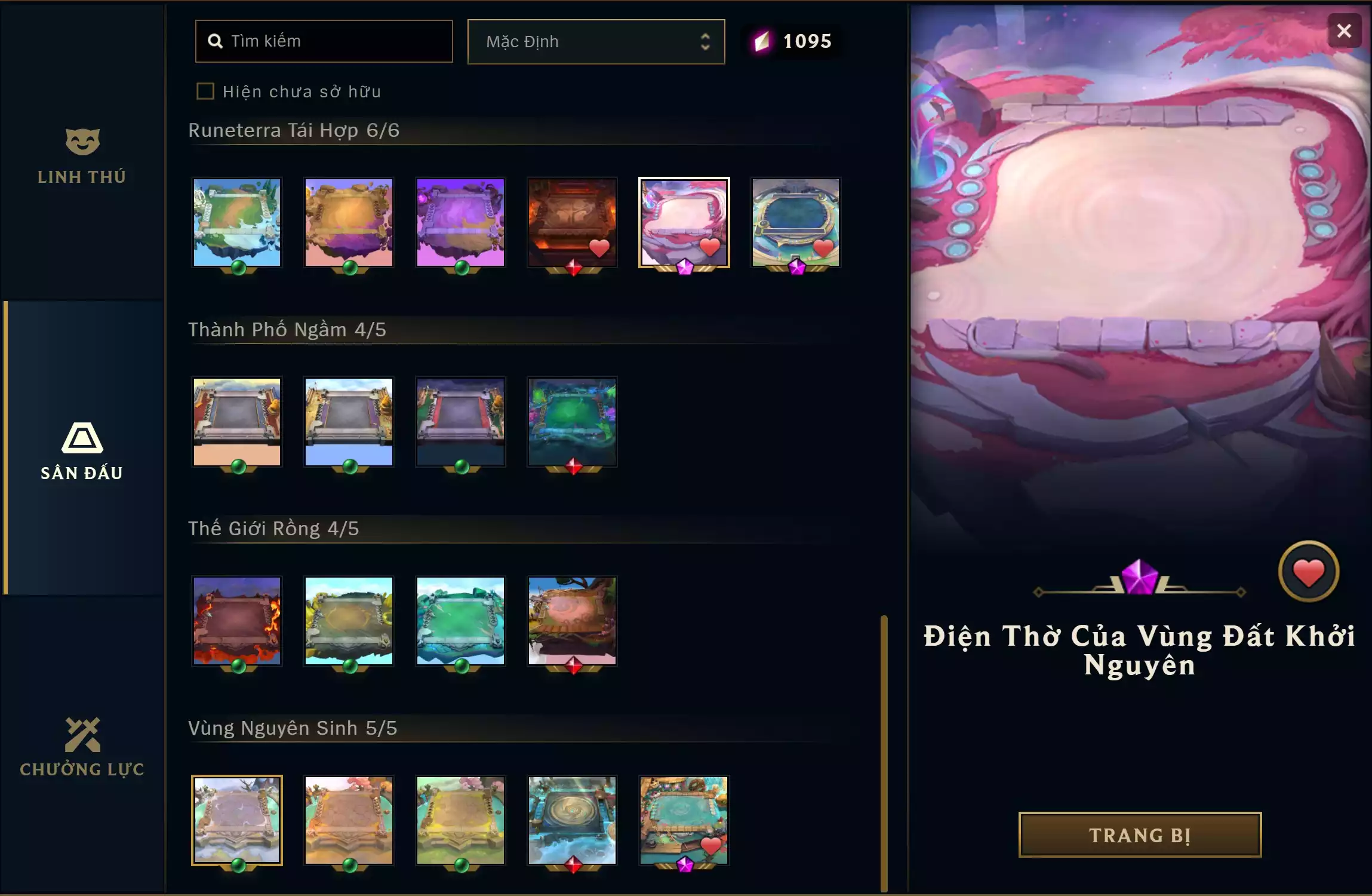Image resolution: width=1372 pixels, height=896 pixels.
Task: Click the magnifier search icon
Action: point(215,41)
